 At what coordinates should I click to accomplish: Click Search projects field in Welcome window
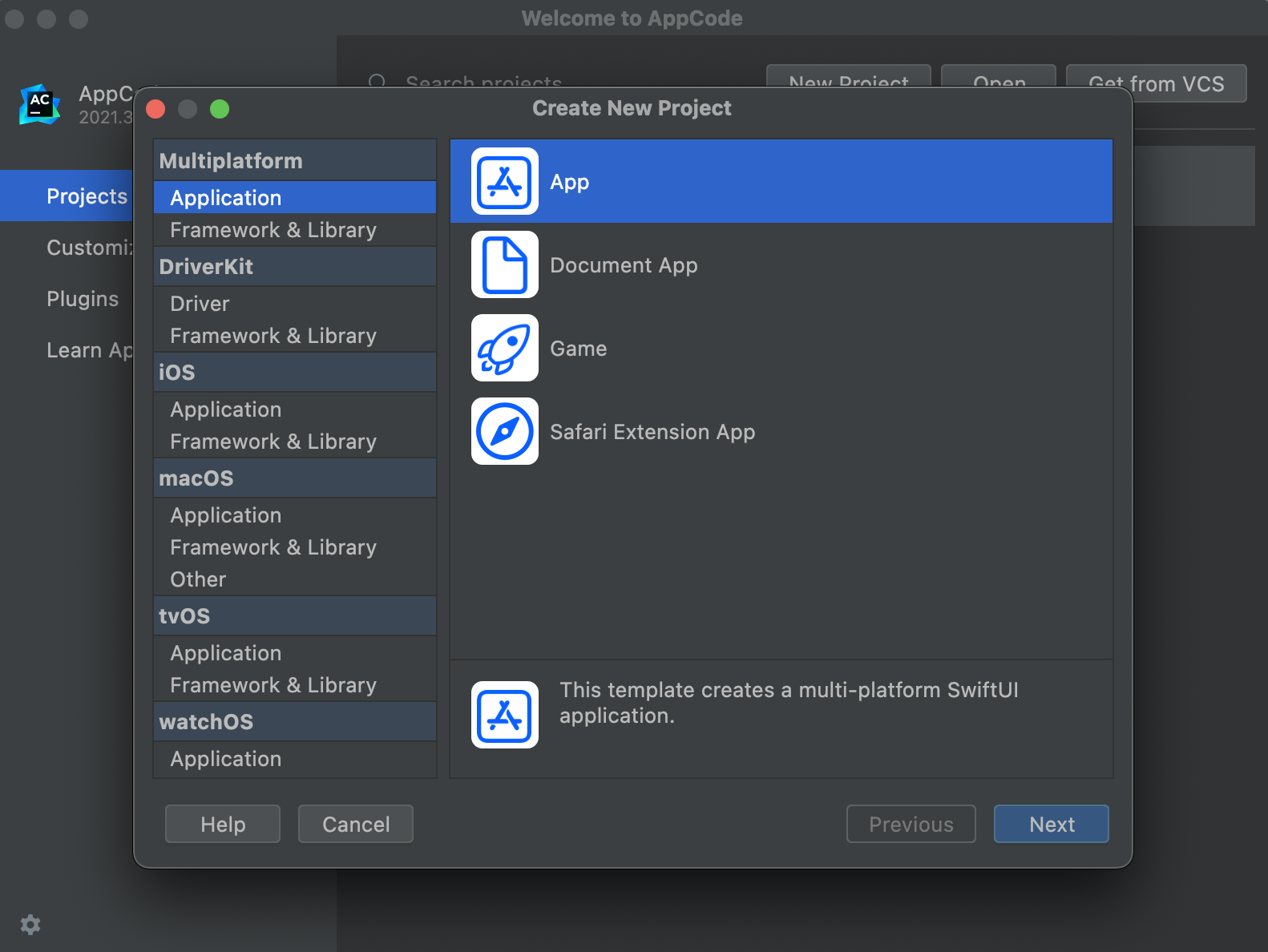click(x=484, y=82)
